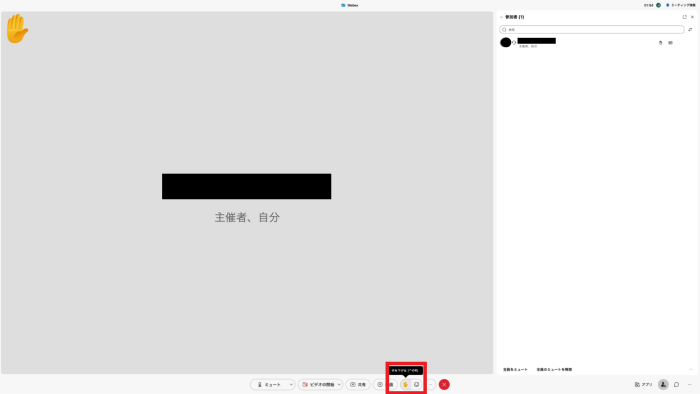
Task: Open ミーティング情報 meeting info
Action: (x=681, y=5)
